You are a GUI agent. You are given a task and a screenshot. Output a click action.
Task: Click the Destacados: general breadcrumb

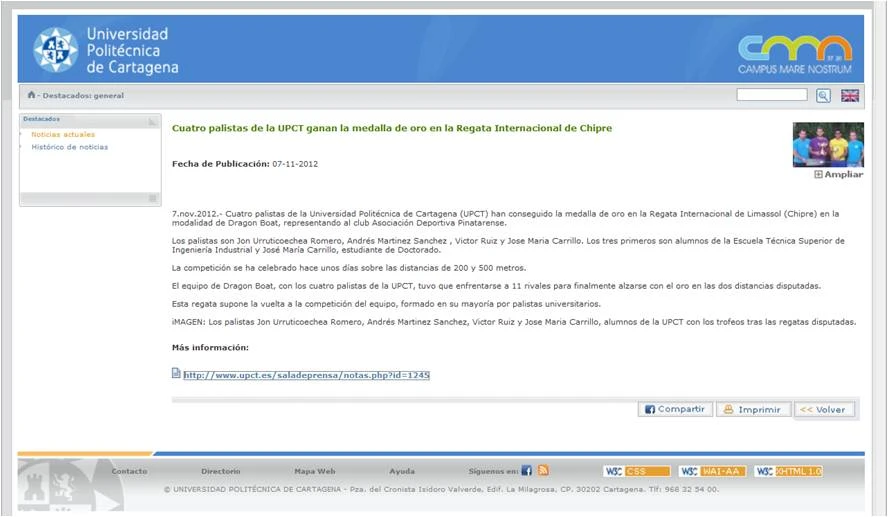83,96
